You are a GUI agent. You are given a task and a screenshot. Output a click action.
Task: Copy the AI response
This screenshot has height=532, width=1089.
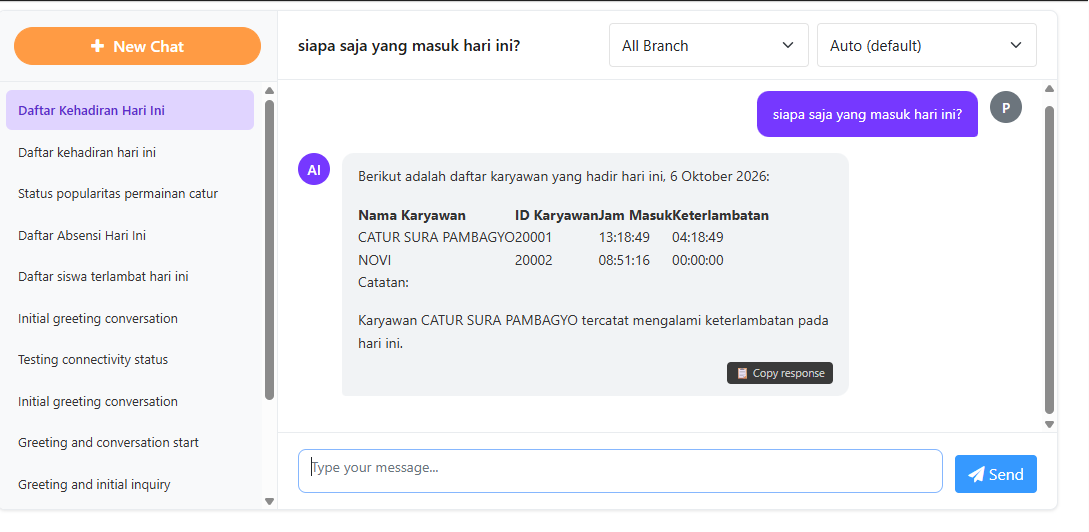pyautogui.click(x=780, y=373)
